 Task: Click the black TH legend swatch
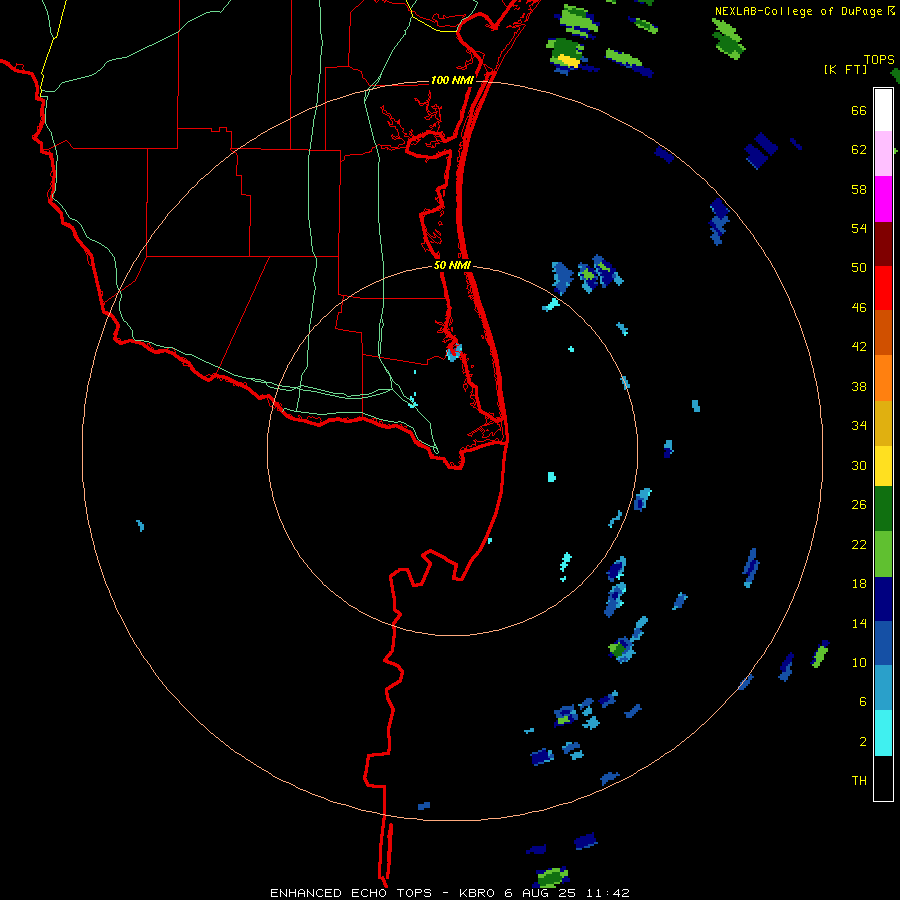tap(883, 778)
